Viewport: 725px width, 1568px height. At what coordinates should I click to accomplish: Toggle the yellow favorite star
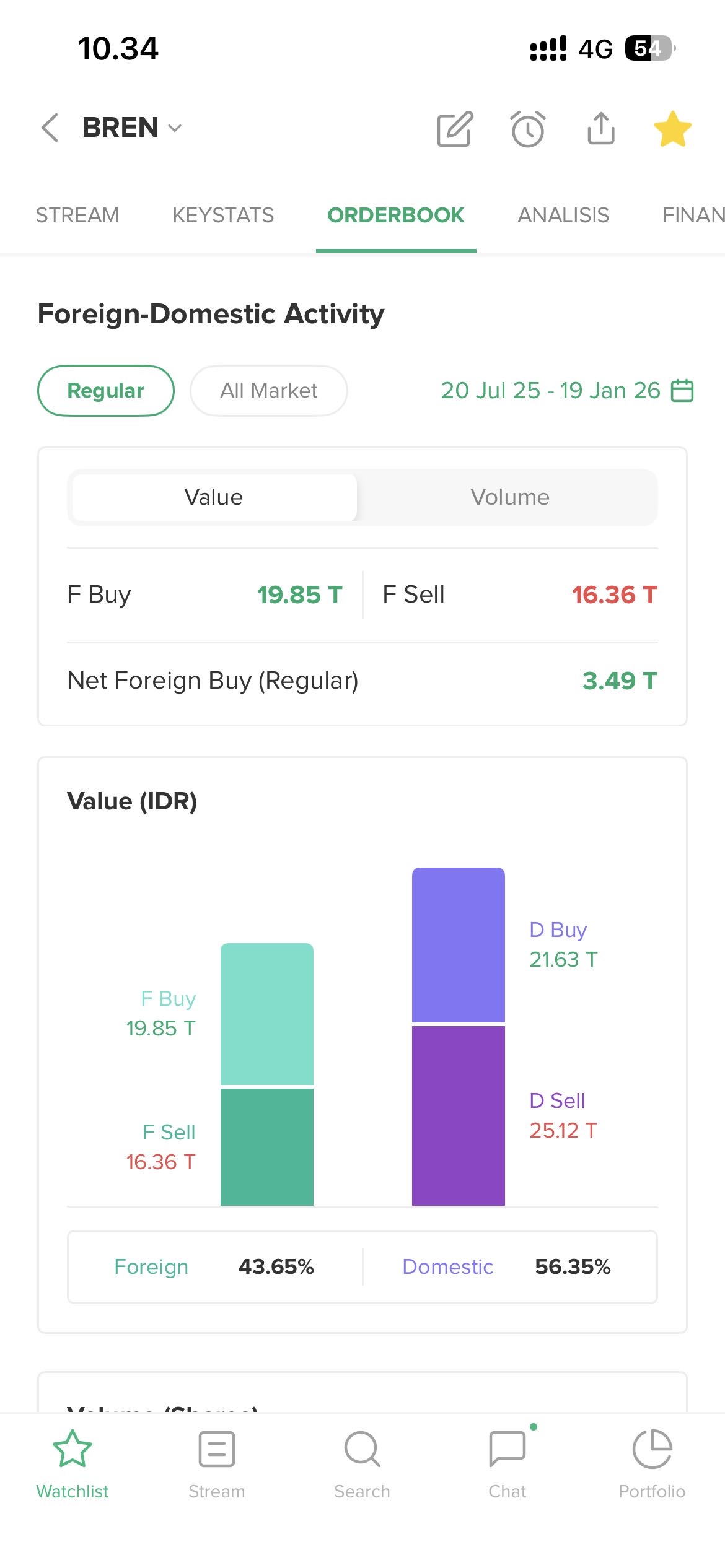coord(672,129)
